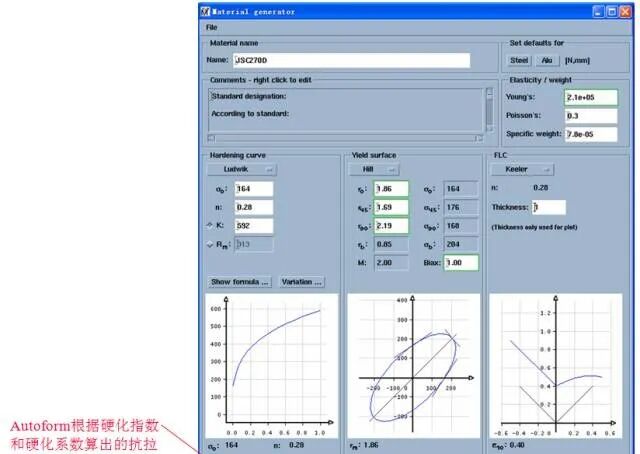Click the Material name input field
Viewport: 640px width, 454px height.
point(352,60)
